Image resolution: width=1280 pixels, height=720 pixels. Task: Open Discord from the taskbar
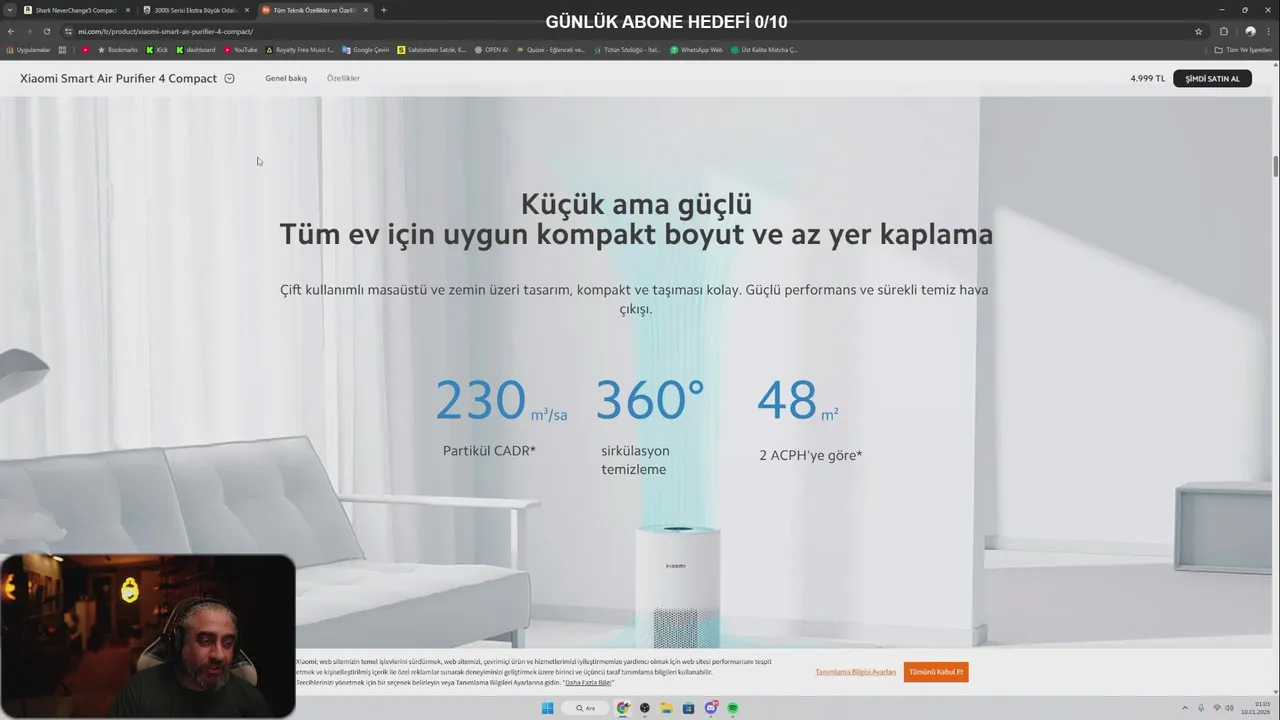[711, 708]
